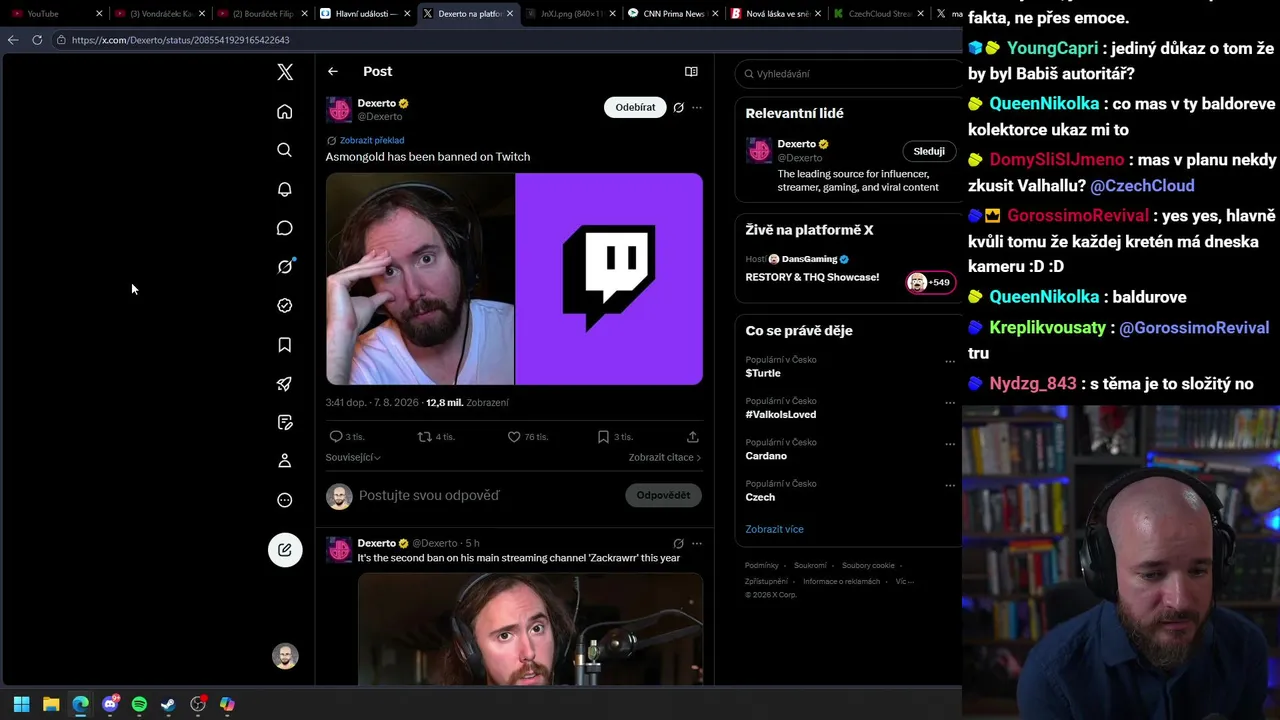Viewport: 1280px width, 720px height.
Task: Open Discord from the taskbar
Action: [x=110, y=705]
